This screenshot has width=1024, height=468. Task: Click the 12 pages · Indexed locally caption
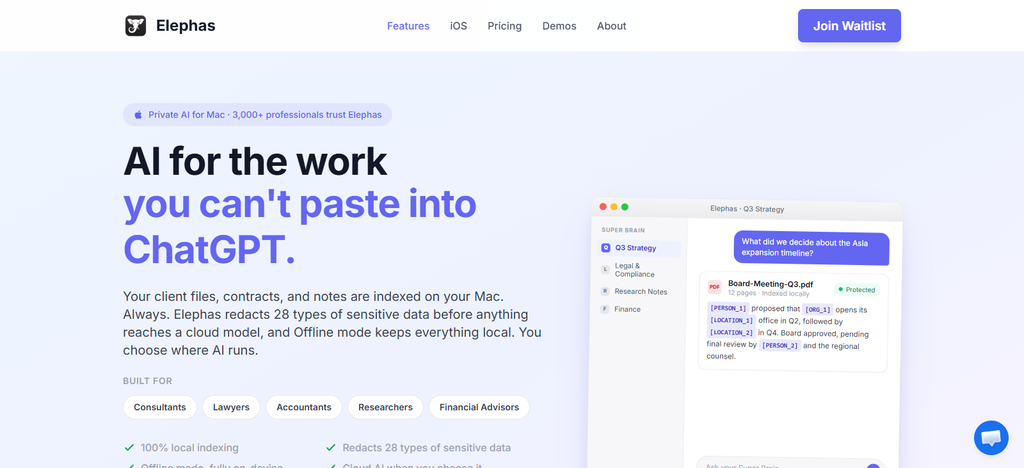[x=768, y=294]
